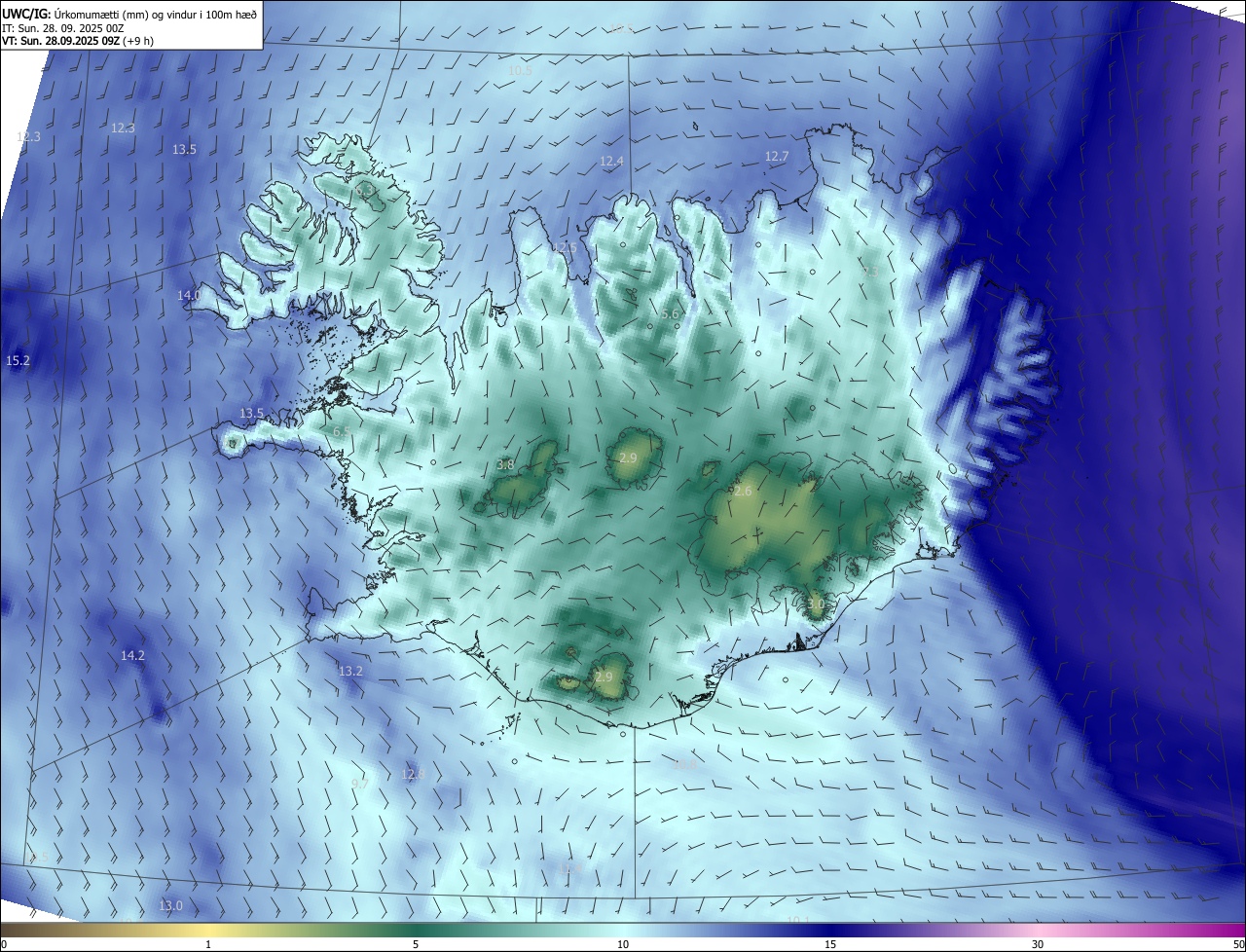Click the 14.0 value near the Westfjords
1246x952 pixels.
point(188,295)
